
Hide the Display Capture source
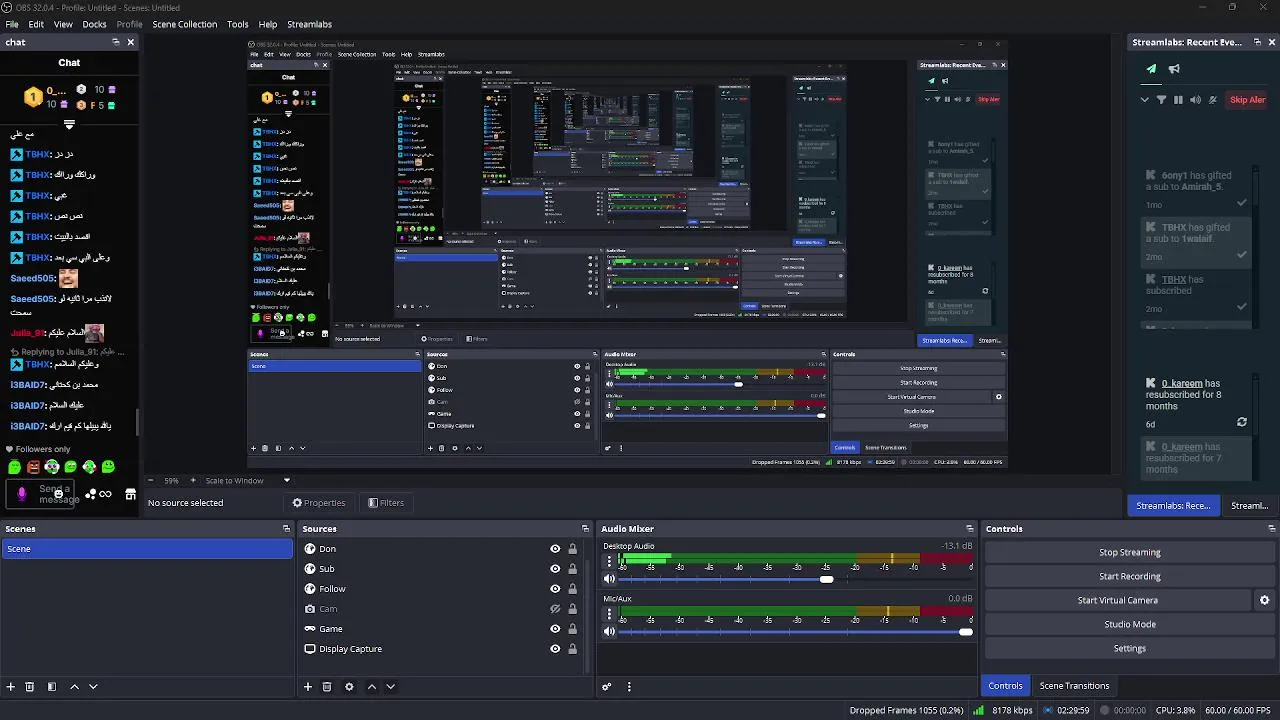click(555, 649)
